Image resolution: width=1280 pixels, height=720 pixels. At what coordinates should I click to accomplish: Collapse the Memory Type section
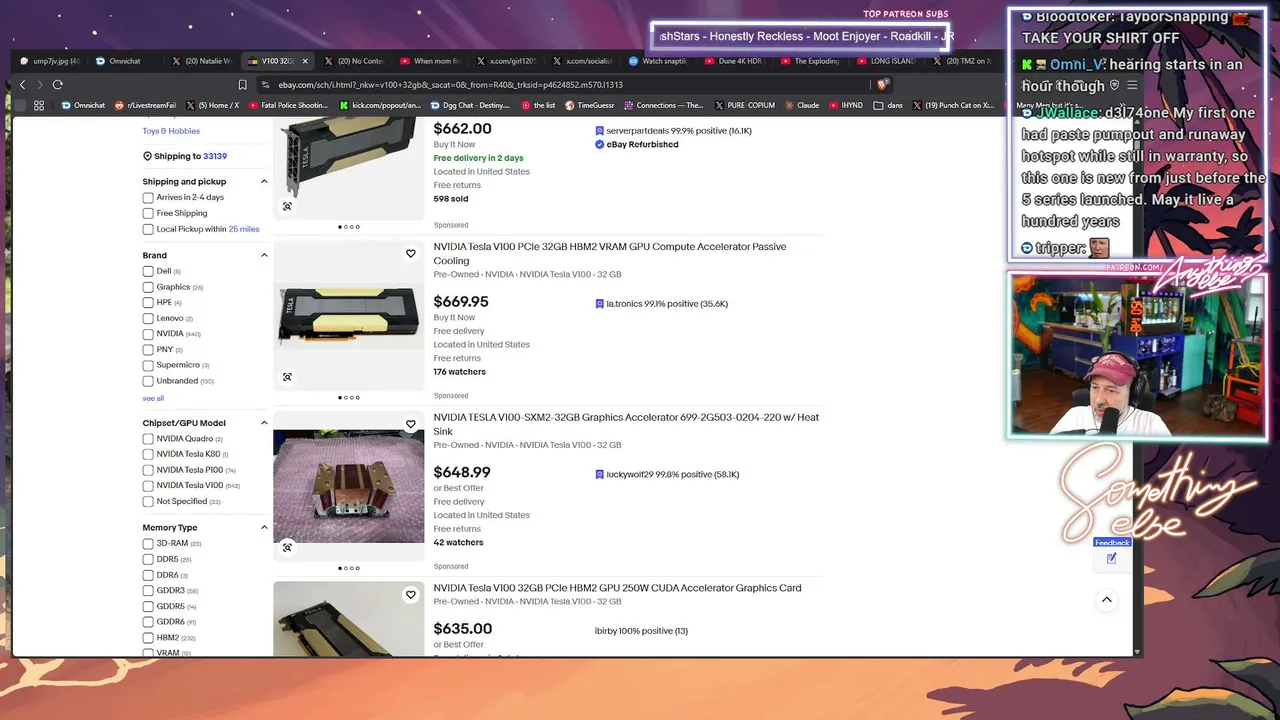point(264,528)
